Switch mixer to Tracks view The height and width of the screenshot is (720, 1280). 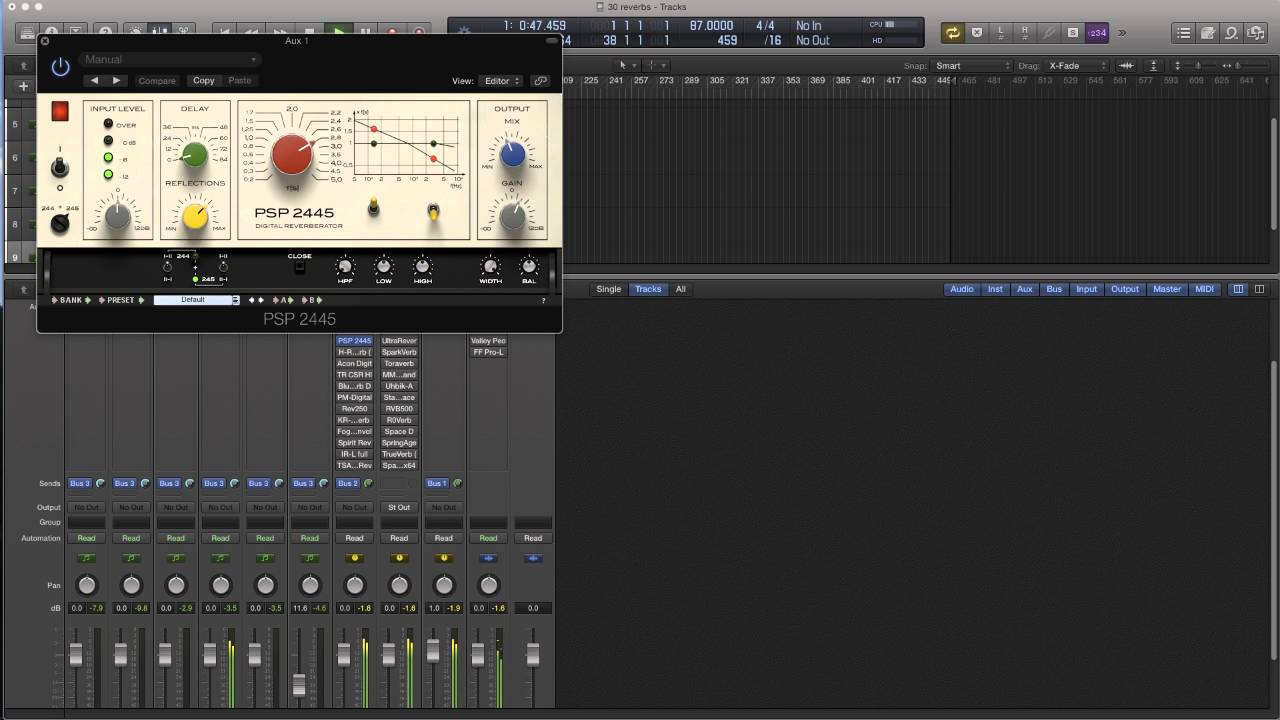(648, 289)
